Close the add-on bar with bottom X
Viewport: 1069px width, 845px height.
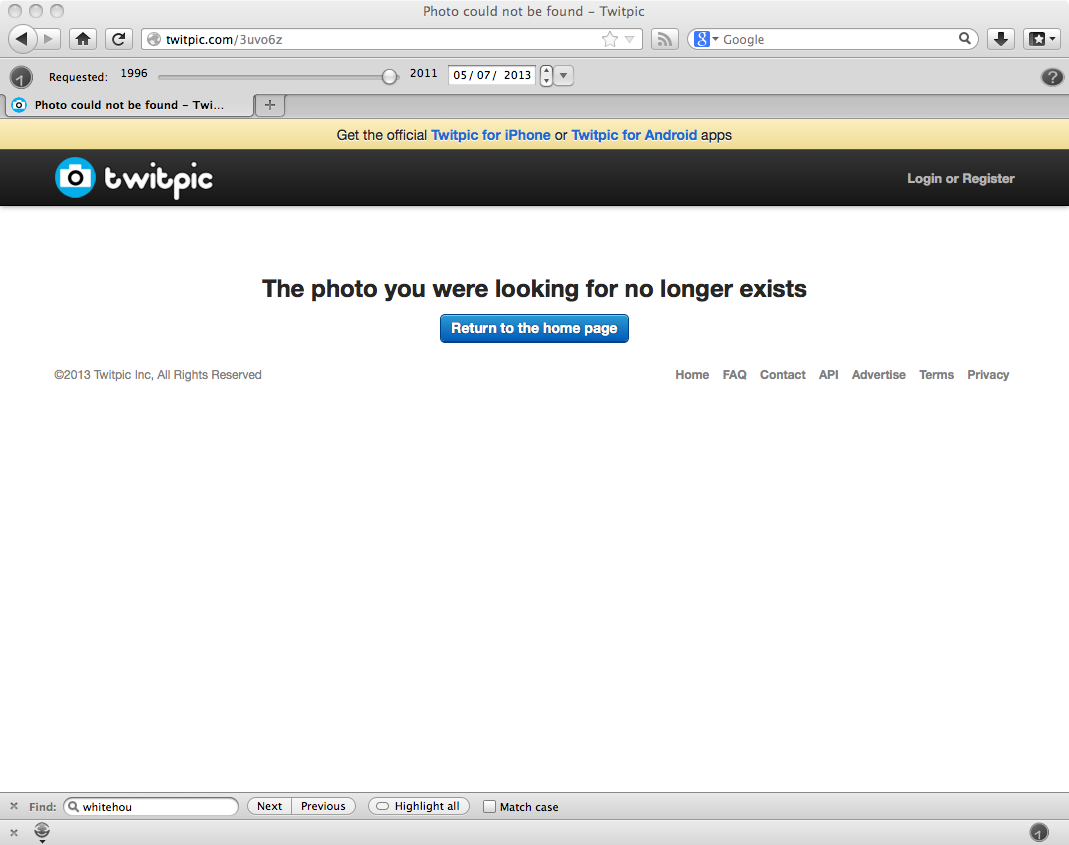(x=14, y=833)
